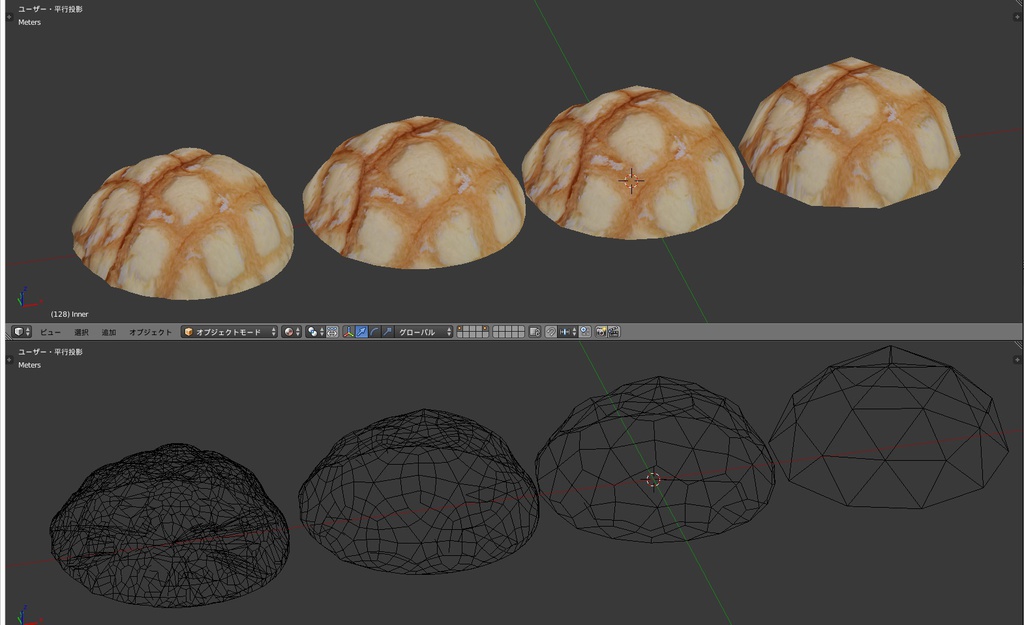Open the 追加 menu

point(108,332)
